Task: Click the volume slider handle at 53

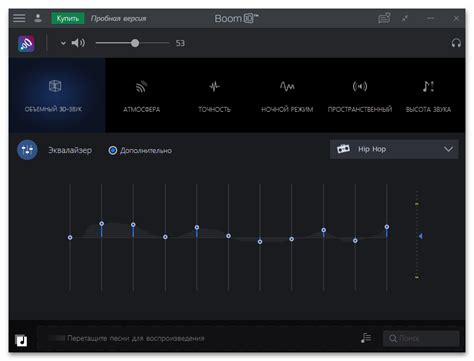Action: (x=135, y=43)
